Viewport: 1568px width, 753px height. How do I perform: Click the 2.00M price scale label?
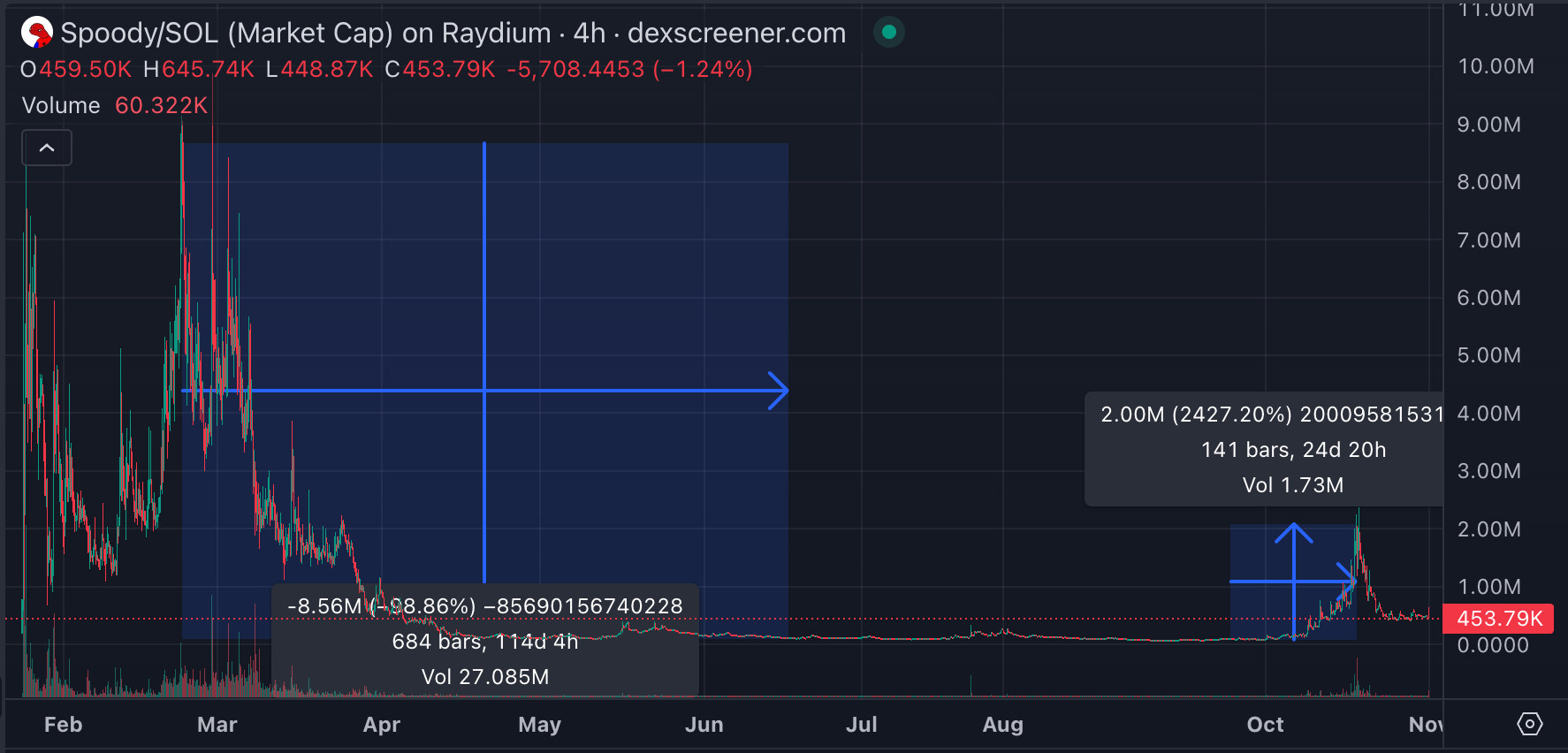coord(1489,529)
